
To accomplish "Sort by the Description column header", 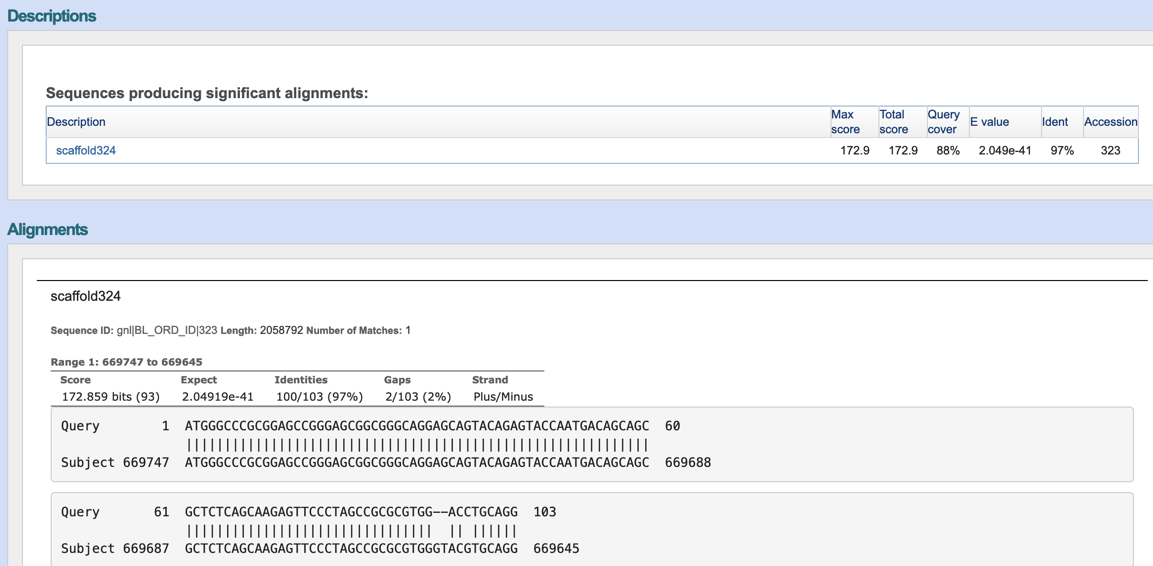I will point(76,122).
